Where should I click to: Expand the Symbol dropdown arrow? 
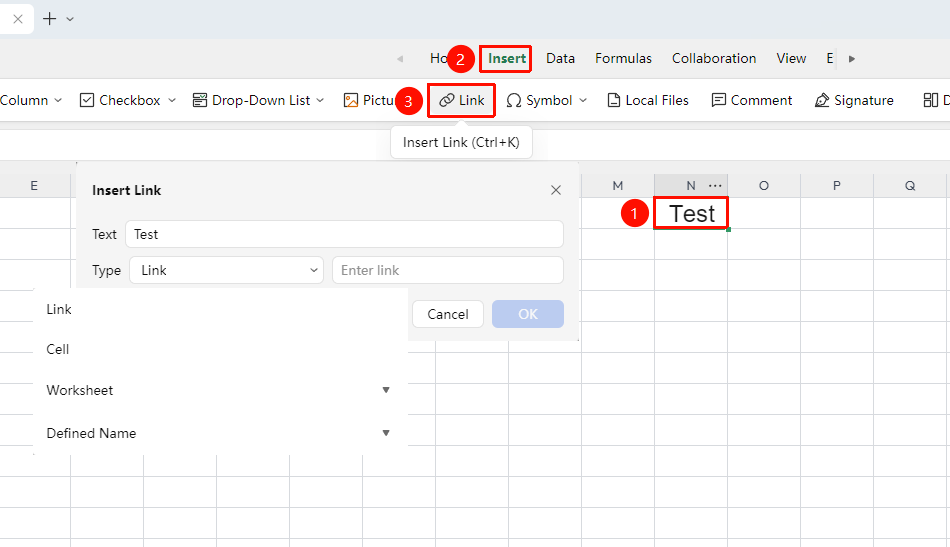pos(583,101)
